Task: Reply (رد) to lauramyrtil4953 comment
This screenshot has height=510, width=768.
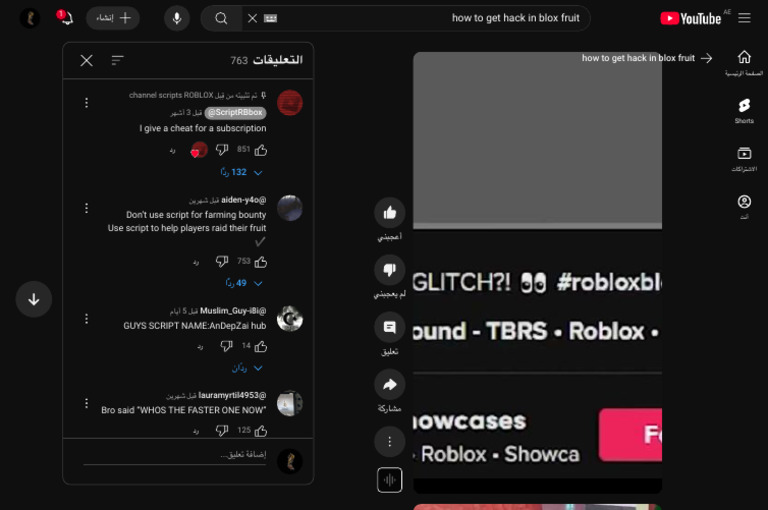Action: point(195,431)
